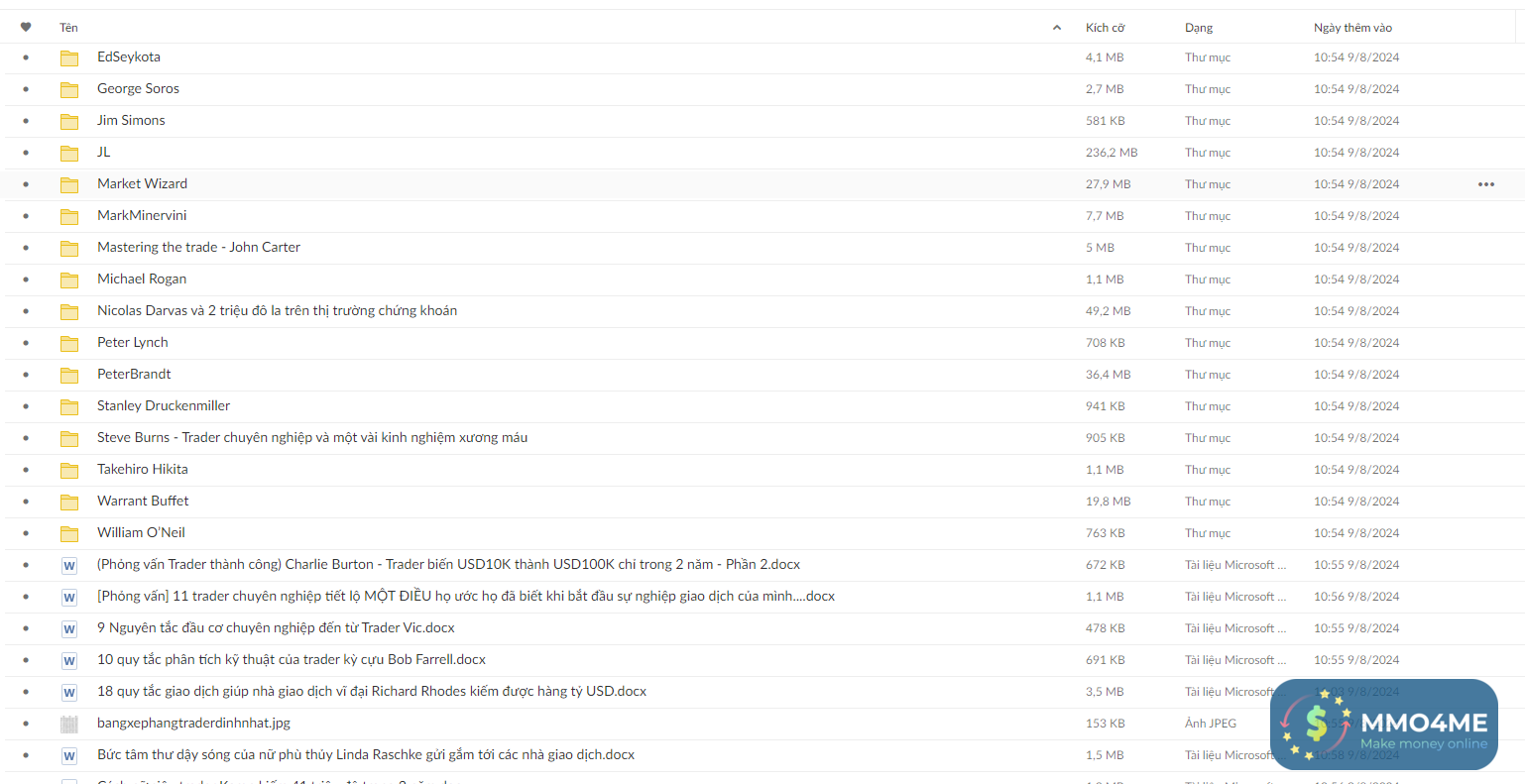Select Mastering the trade - John Carter name

tap(198, 248)
